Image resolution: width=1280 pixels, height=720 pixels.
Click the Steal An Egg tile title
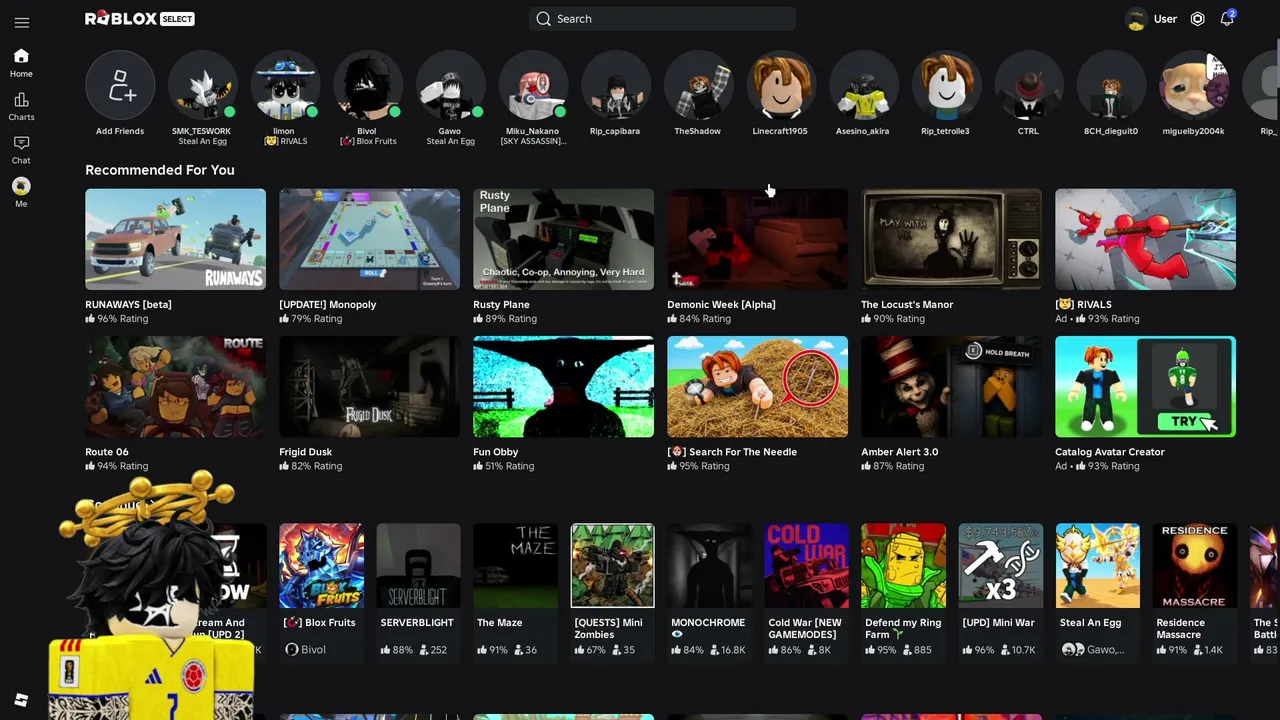pos(1090,622)
